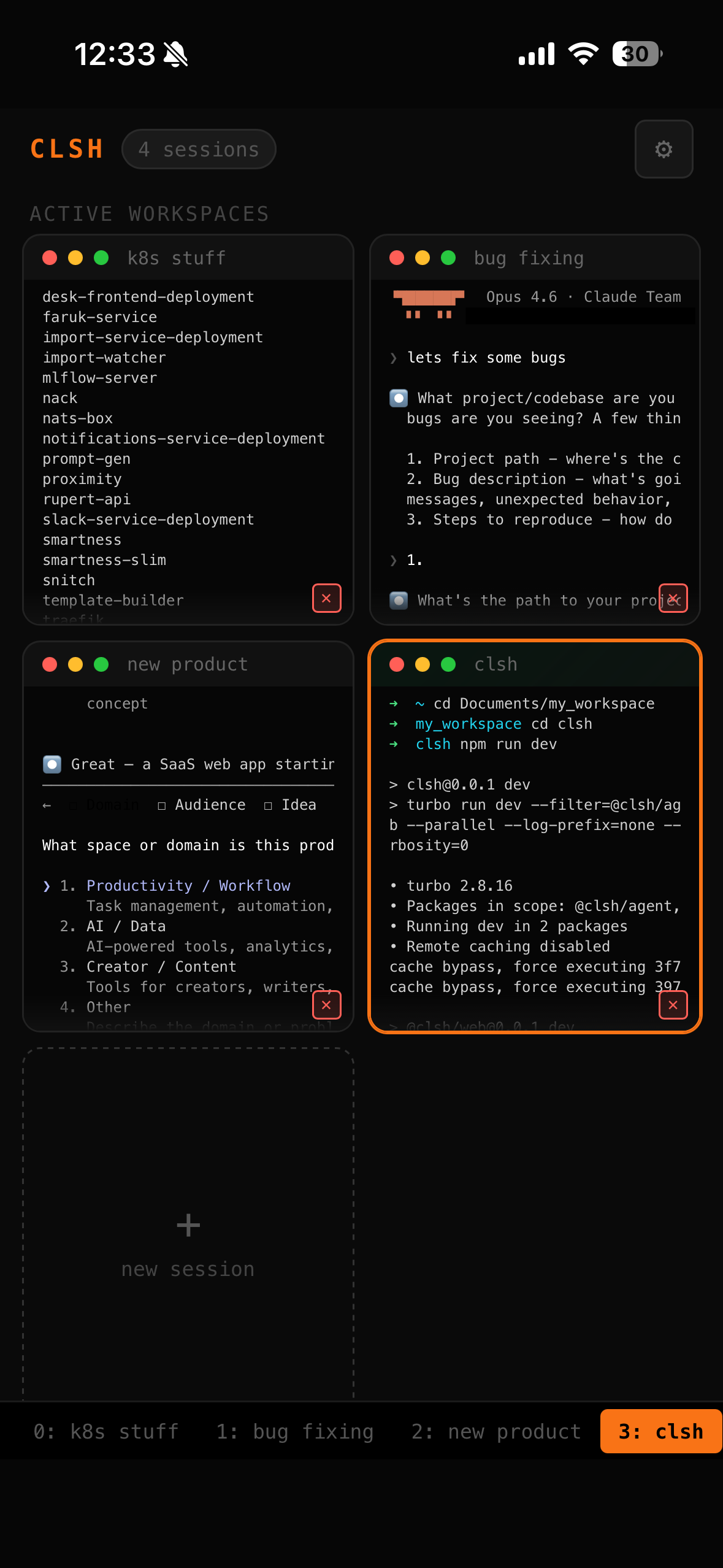The image size is (723, 1568).
Task: Tap the 'new session' label
Action: coord(188,1269)
